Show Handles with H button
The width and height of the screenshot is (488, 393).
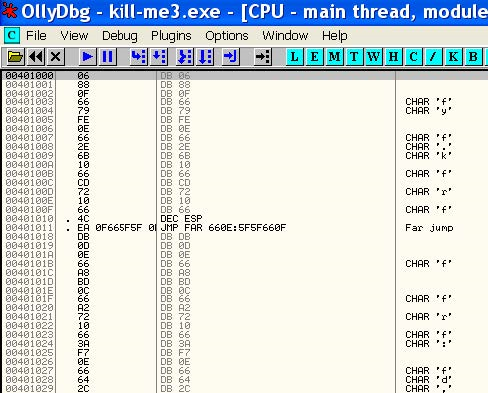(393, 57)
